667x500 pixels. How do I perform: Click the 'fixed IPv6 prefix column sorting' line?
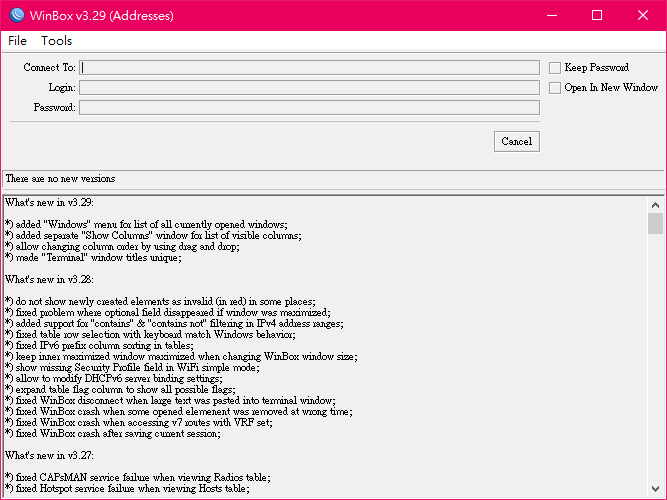99,346
